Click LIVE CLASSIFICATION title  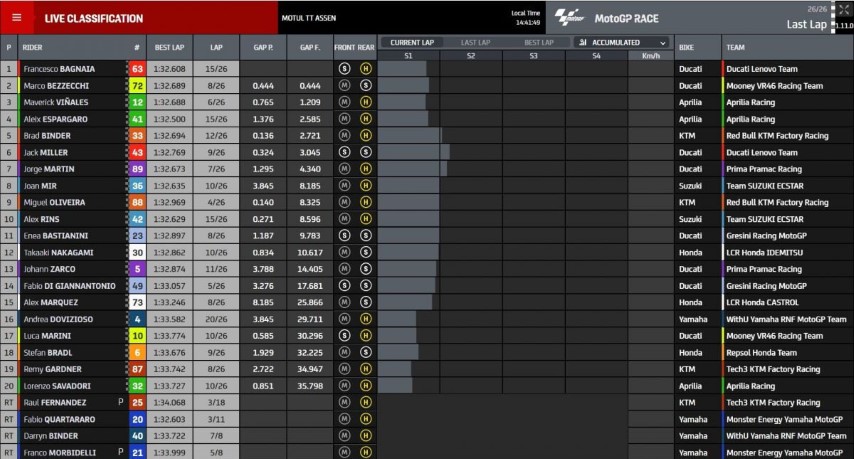[x=94, y=19]
